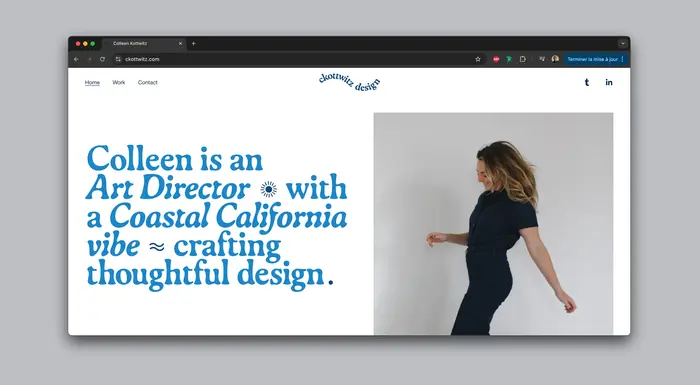This screenshot has height=385, width=700.
Task: Visit the LinkedIn icon link on the site
Action: point(609,82)
